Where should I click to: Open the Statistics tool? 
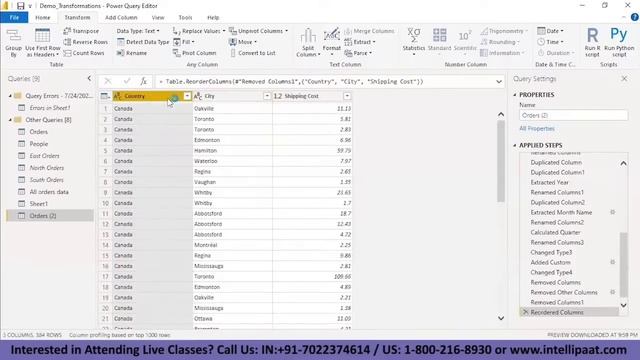tap(413, 42)
